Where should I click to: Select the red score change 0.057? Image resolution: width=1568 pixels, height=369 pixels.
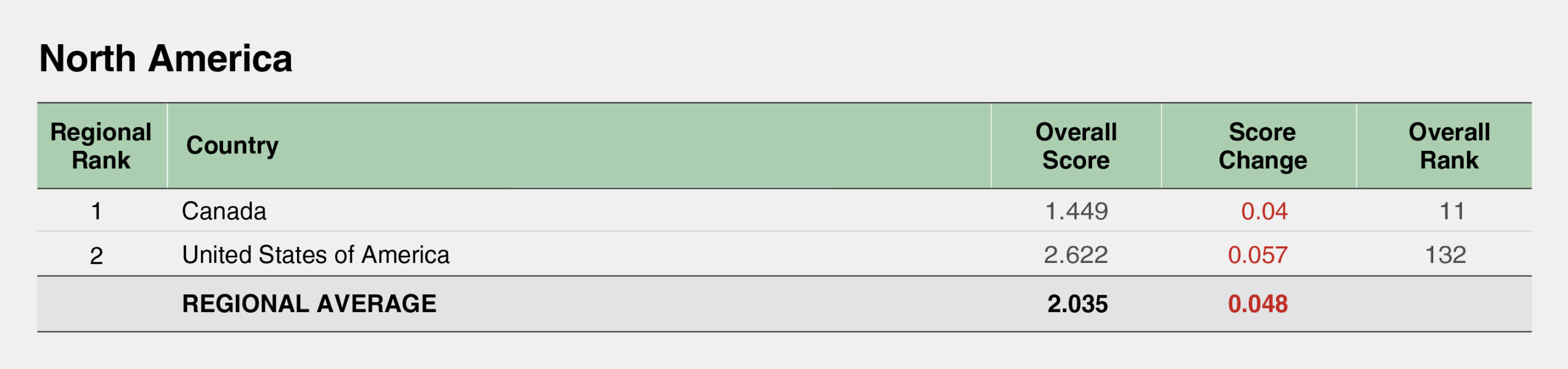click(x=1257, y=255)
